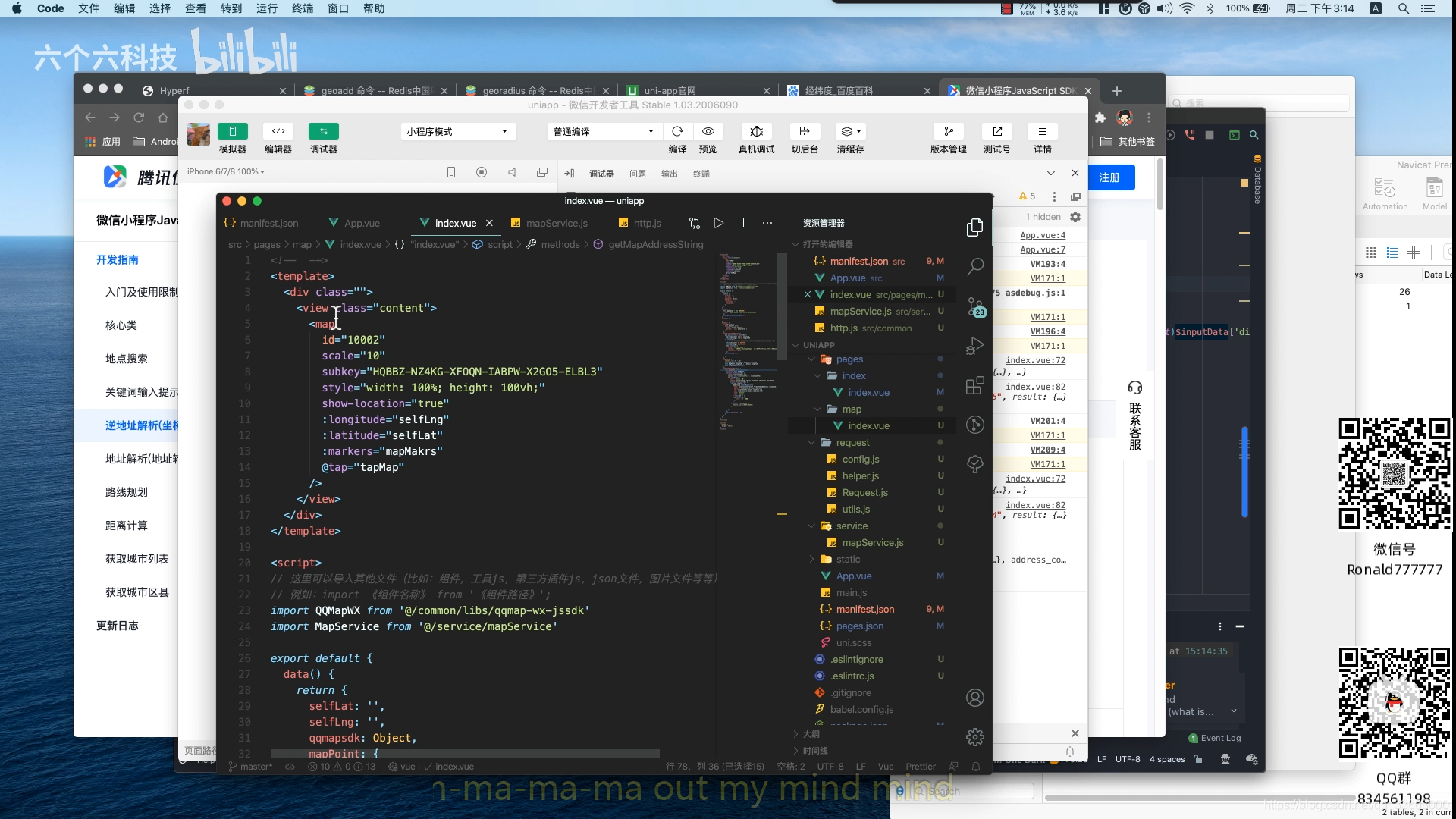
Task: Click the Manage gear icon in VS Code
Action: click(x=975, y=736)
